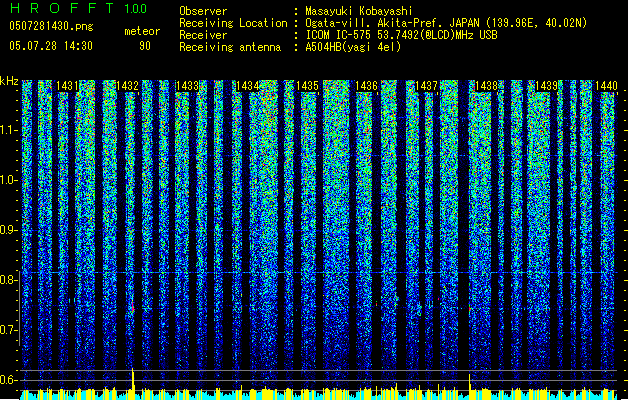The height and width of the screenshot is (400, 629).
Task: Click the Receiving antenna field label
Action: point(230,47)
